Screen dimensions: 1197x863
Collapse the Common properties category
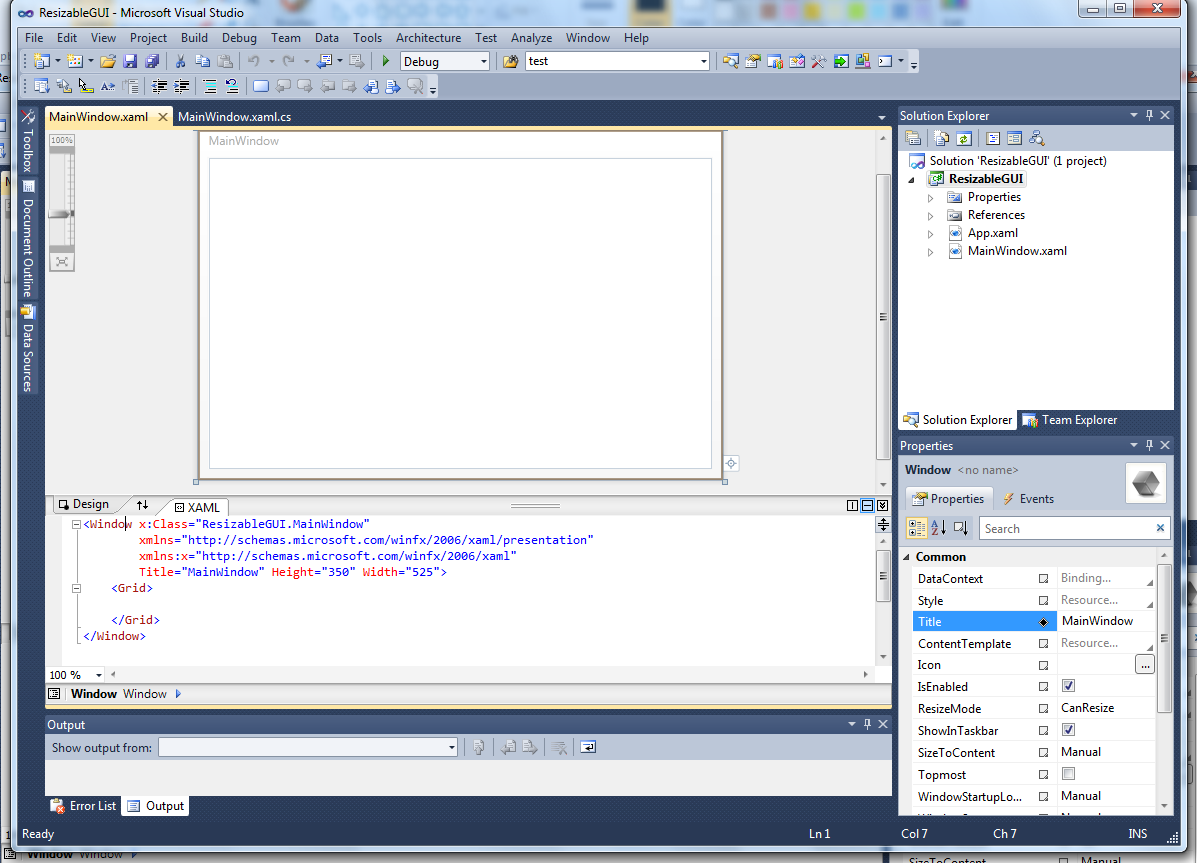tap(907, 557)
